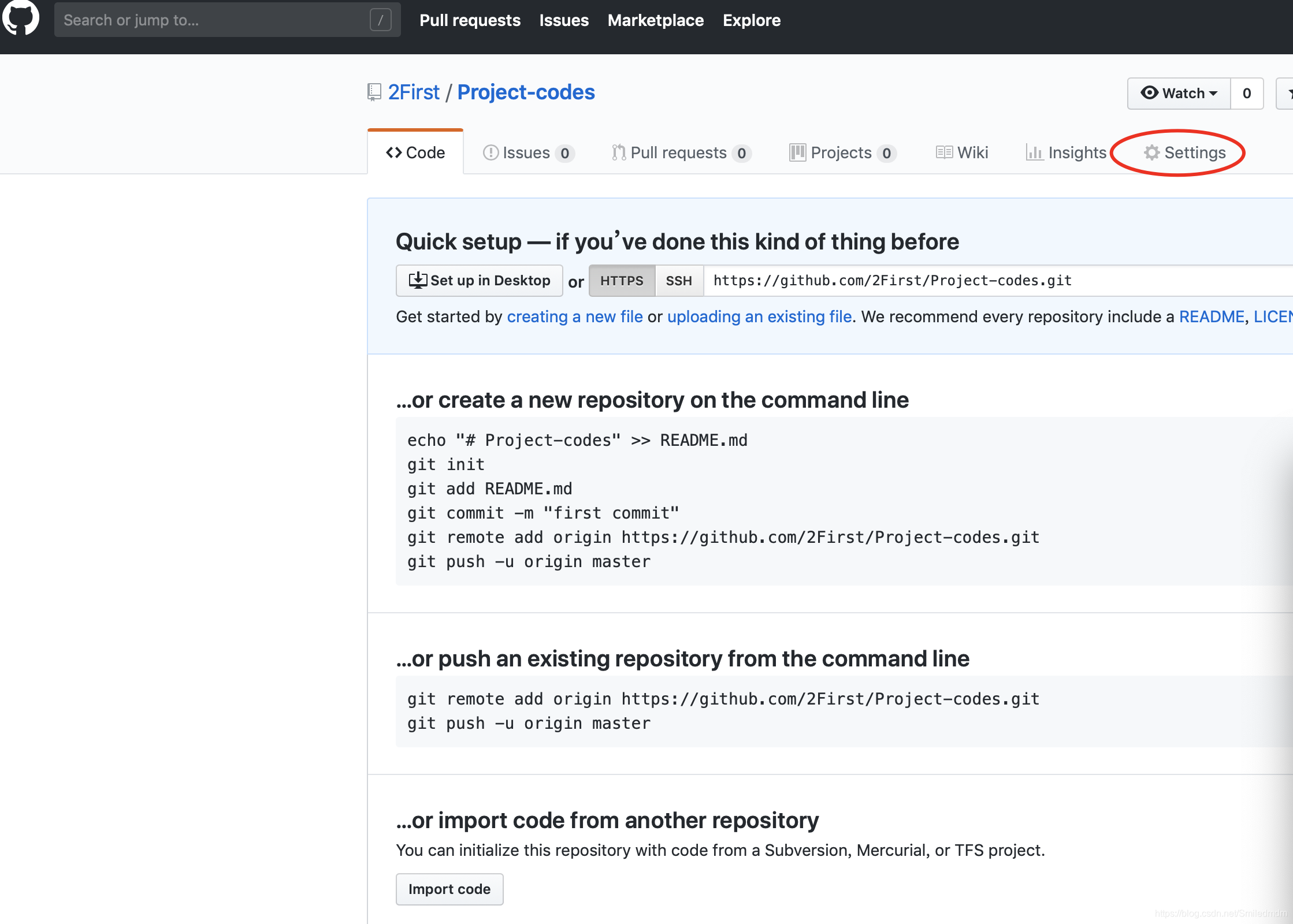Click the Settings tab gear icon
Viewport: 1293px width, 924px height.
(1152, 152)
